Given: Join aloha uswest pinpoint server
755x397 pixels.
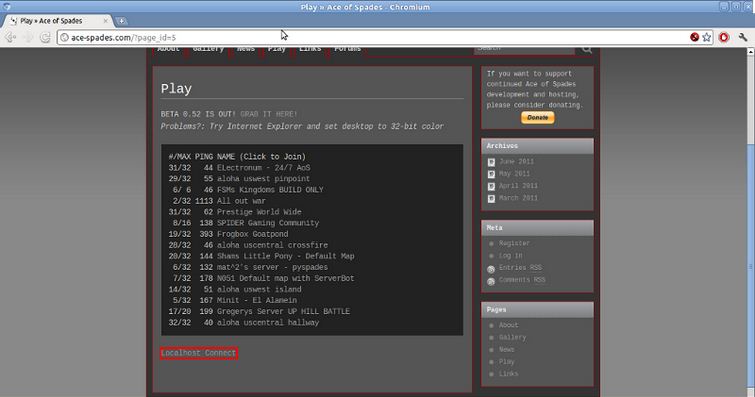Looking at the screenshot, I should pos(263,179).
